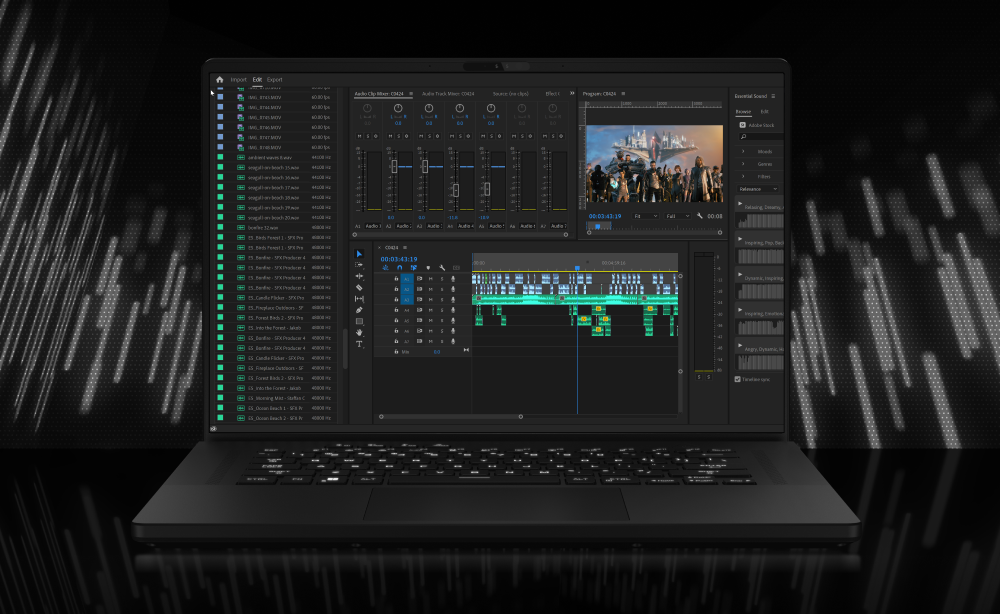Open the Relevance sort dropdown
This screenshot has width=1000, height=614.
pos(758,188)
